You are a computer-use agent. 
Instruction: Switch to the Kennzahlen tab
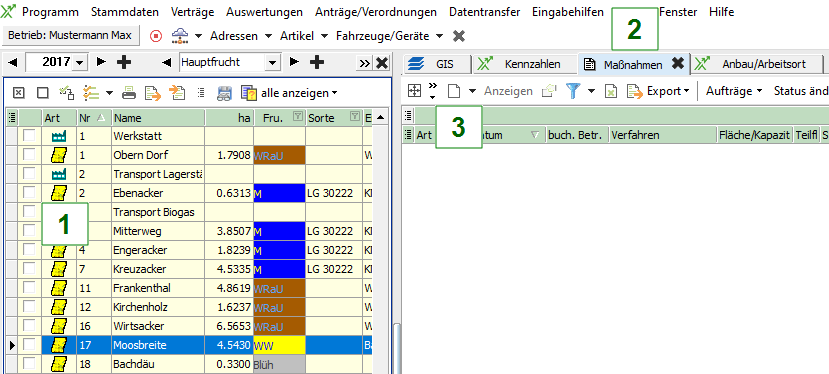pos(526,64)
